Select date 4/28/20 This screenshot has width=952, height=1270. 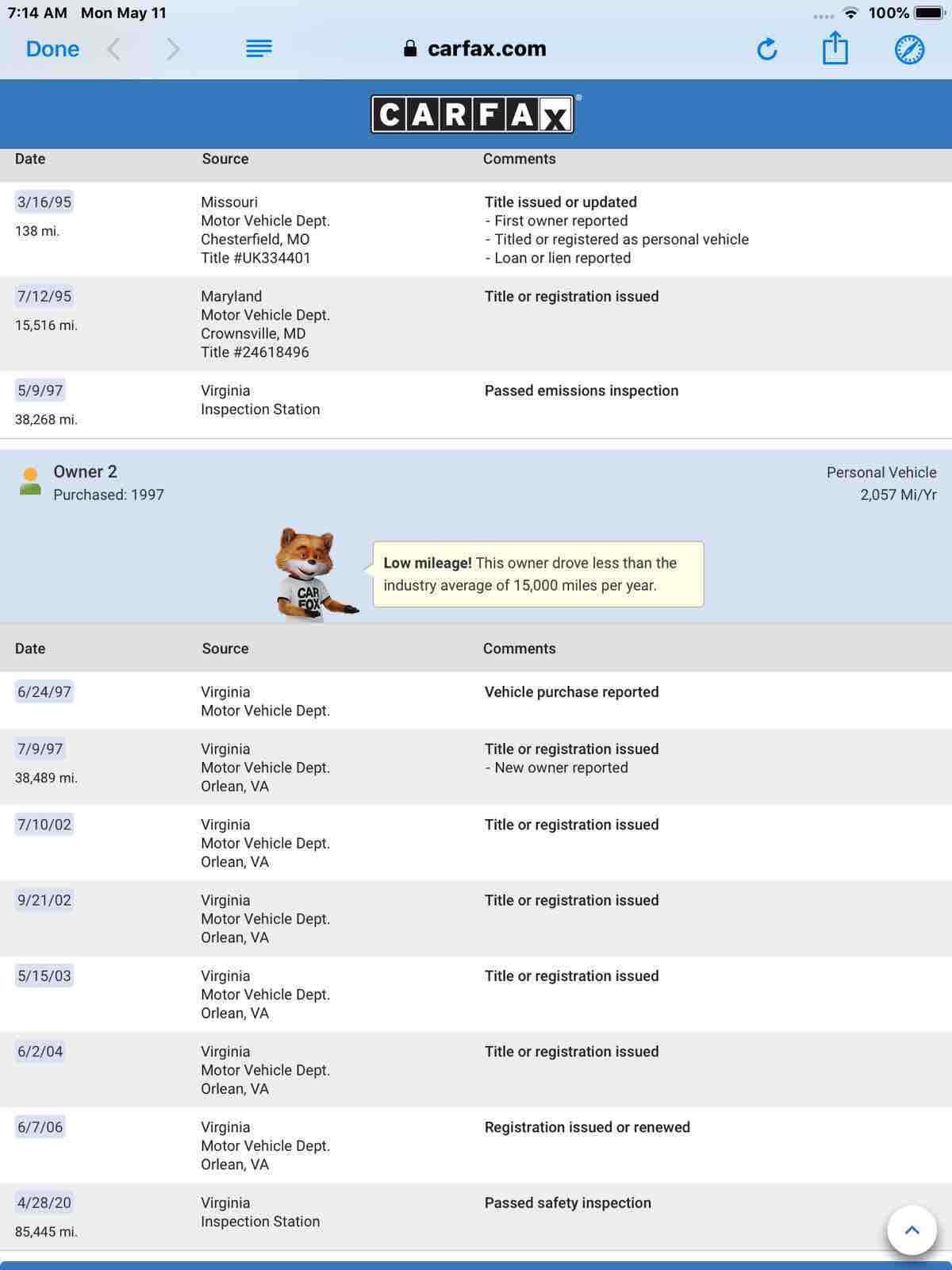tap(44, 1203)
